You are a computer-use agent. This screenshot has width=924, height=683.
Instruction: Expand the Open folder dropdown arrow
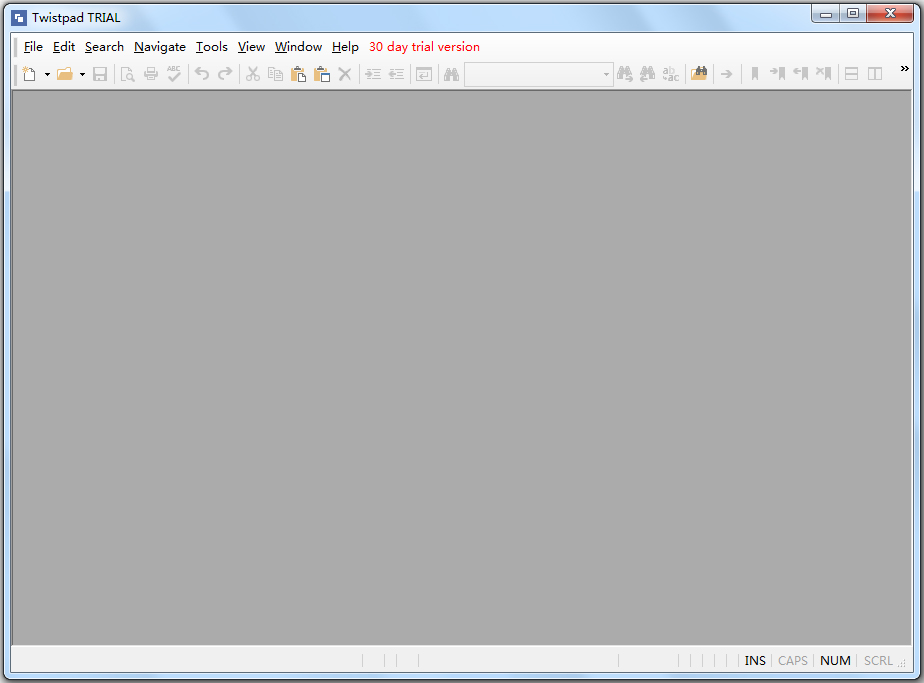(x=82, y=74)
